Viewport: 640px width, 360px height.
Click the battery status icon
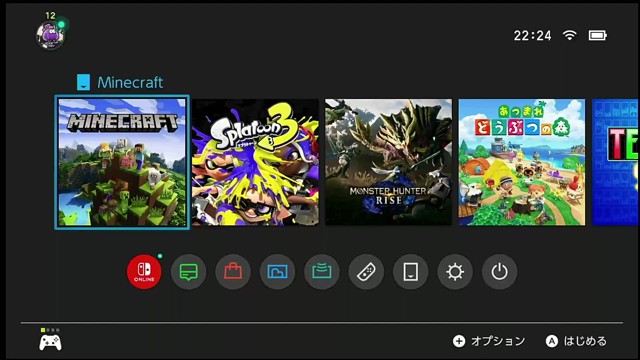coord(598,36)
